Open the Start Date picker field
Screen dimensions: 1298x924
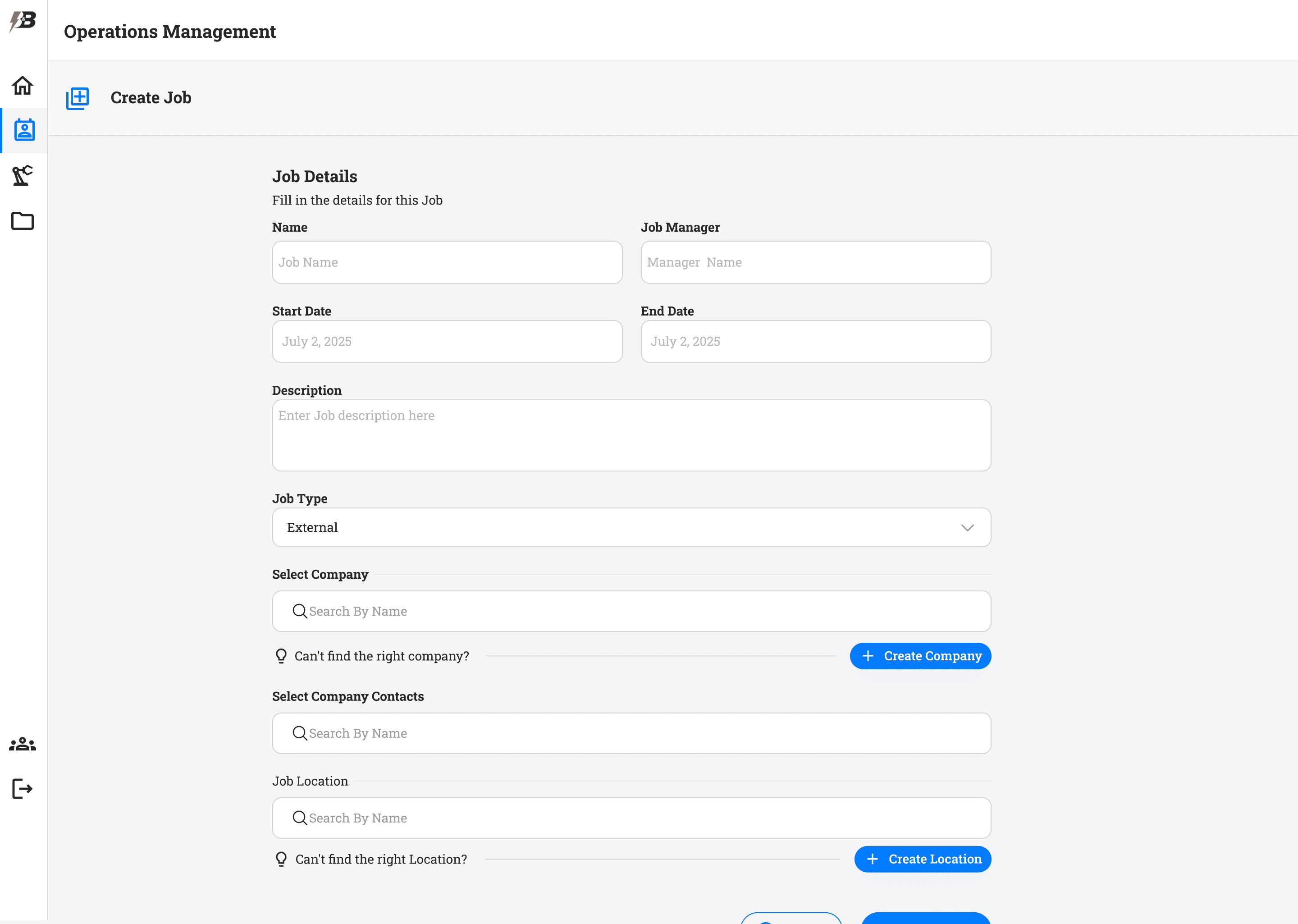pos(447,341)
